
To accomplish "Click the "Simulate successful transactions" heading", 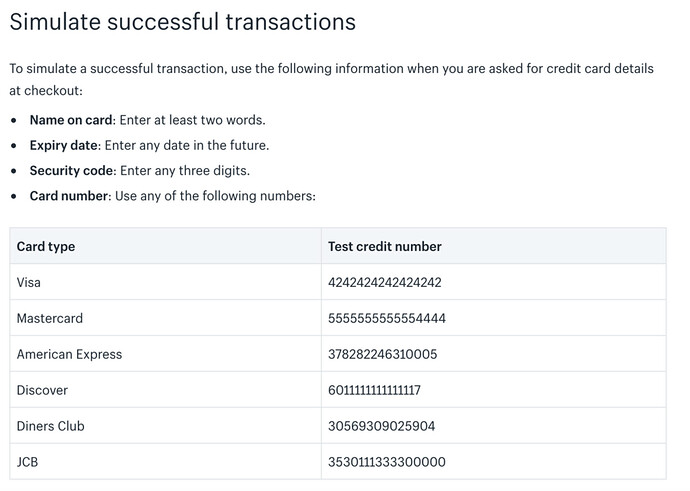I will (183, 21).
